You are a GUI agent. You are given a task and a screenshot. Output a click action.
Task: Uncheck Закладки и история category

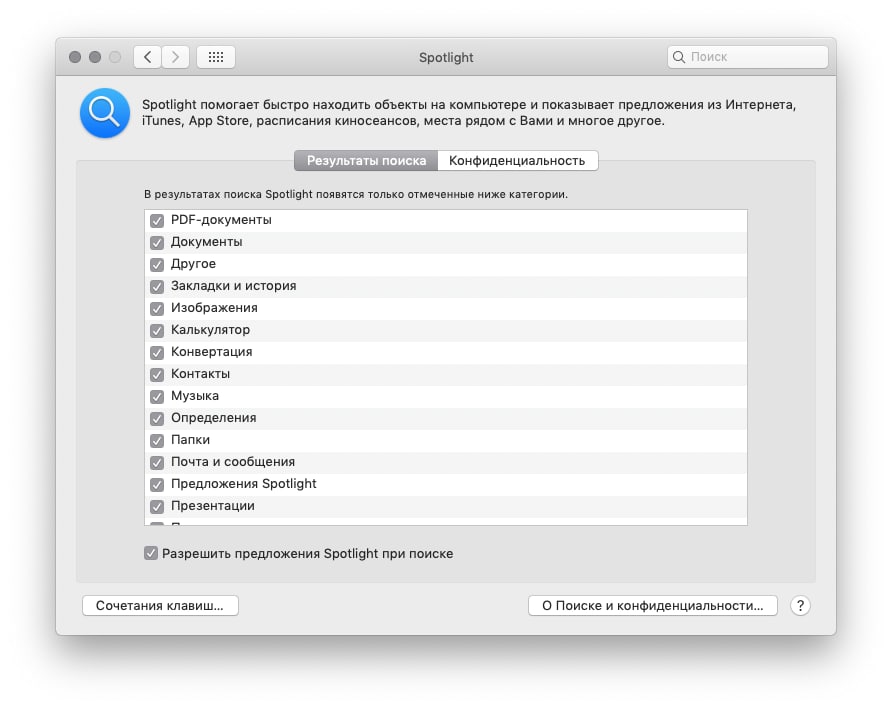(x=157, y=286)
